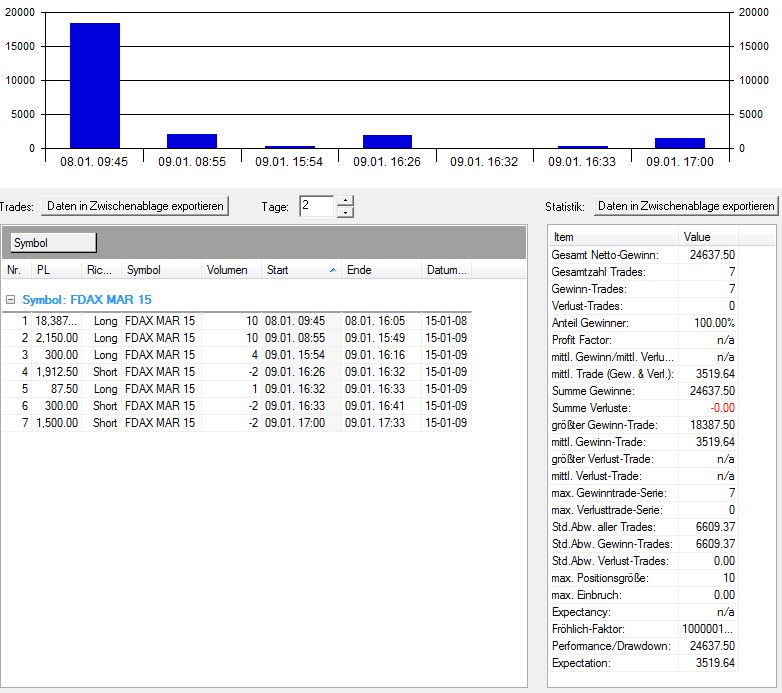
Task: Click the Trades export to clipboard button
Action: [135, 206]
